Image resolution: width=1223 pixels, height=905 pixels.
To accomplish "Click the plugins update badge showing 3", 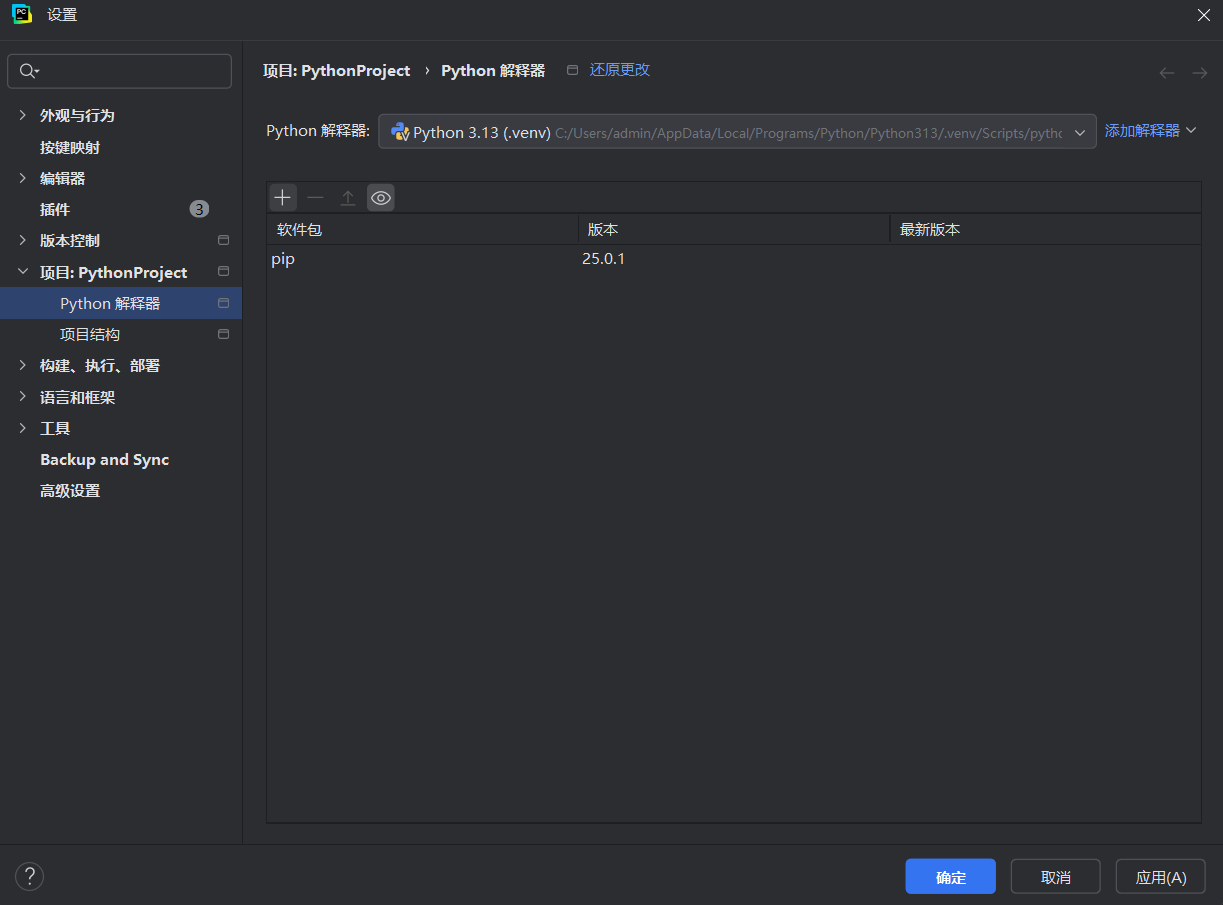I will [x=199, y=209].
